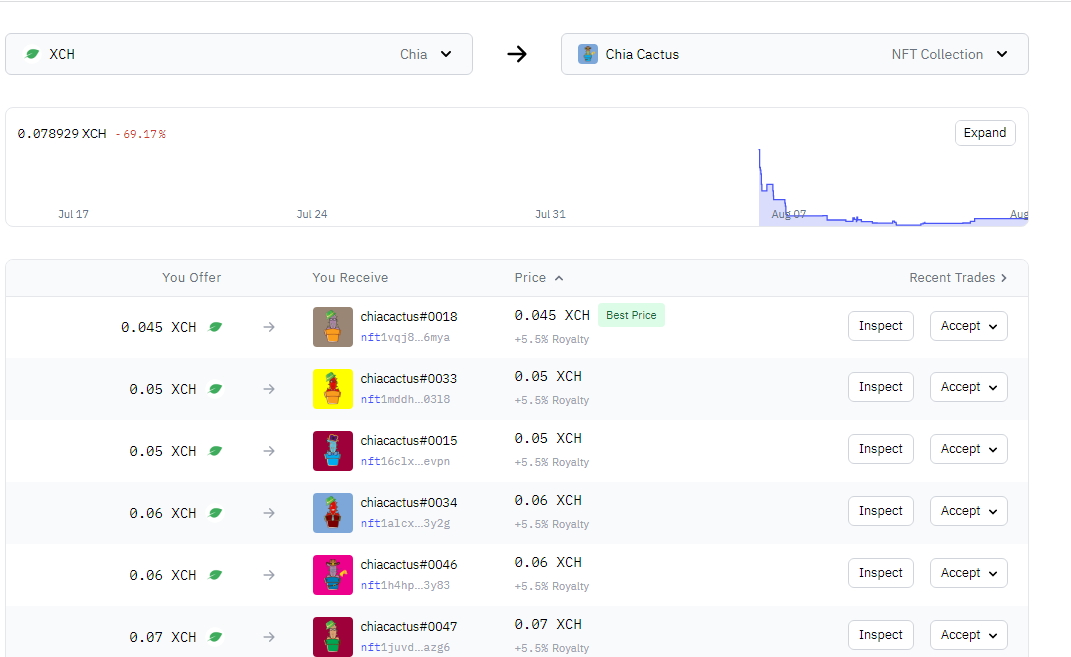Click the Chia Cactus collection icon
The height and width of the screenshot is (657, 1071).
587,54
